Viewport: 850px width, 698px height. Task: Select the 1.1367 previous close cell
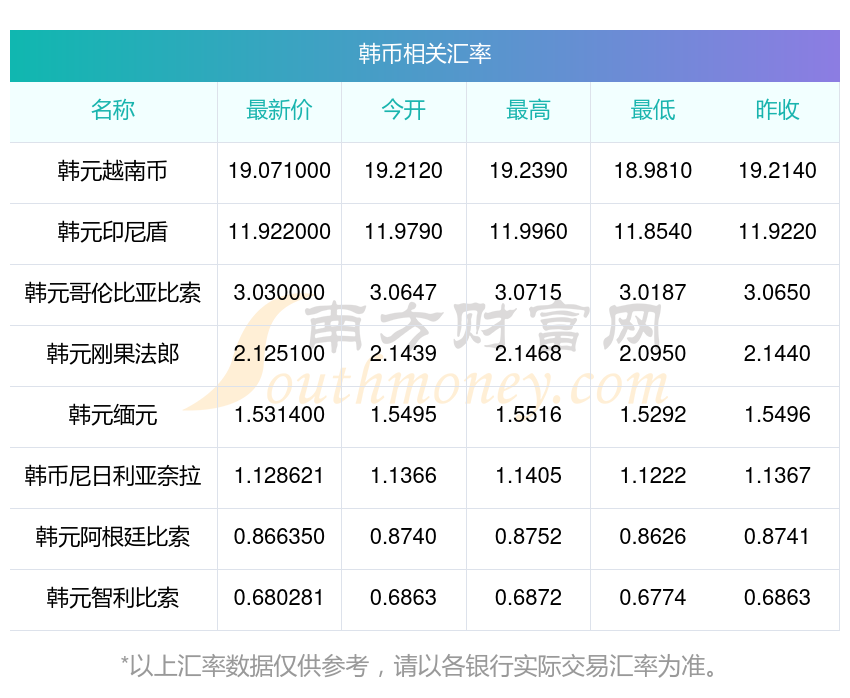point(777,476)
